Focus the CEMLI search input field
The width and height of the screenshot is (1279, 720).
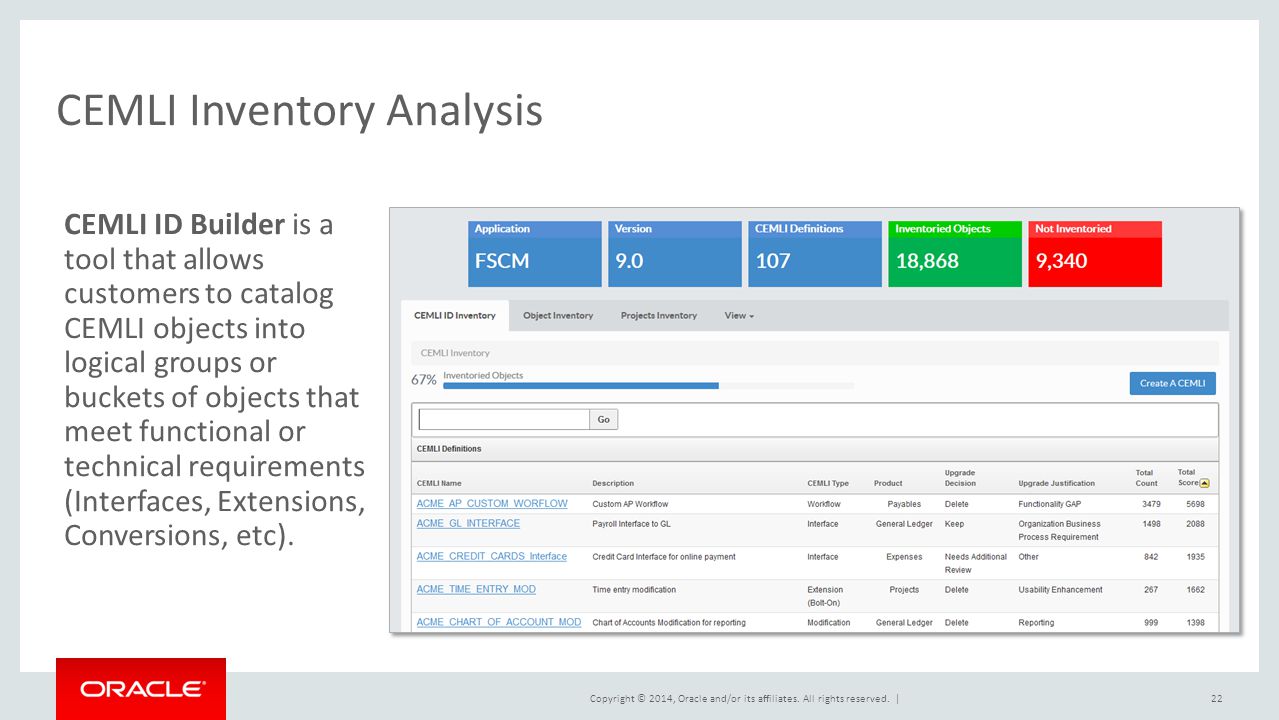coord(504,420)
